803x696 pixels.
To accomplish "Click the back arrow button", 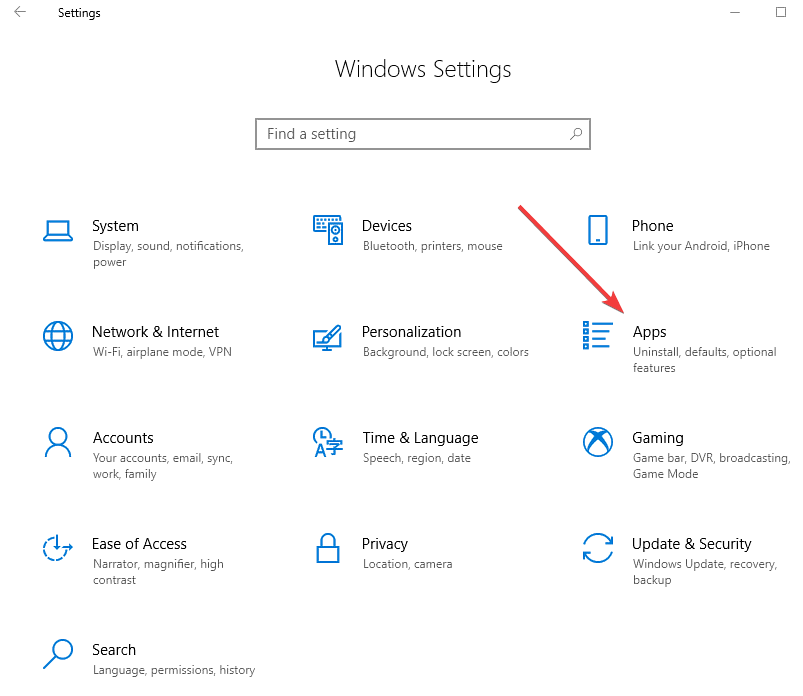I will point(20,12).
